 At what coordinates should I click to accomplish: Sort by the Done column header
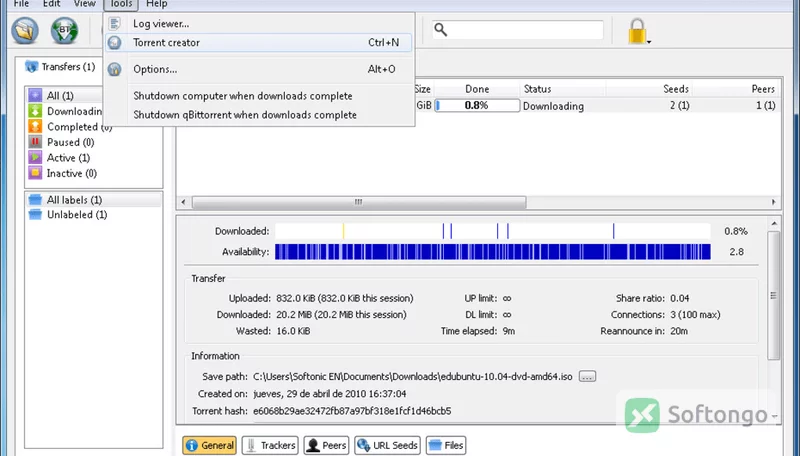click(x=477, y=89)
